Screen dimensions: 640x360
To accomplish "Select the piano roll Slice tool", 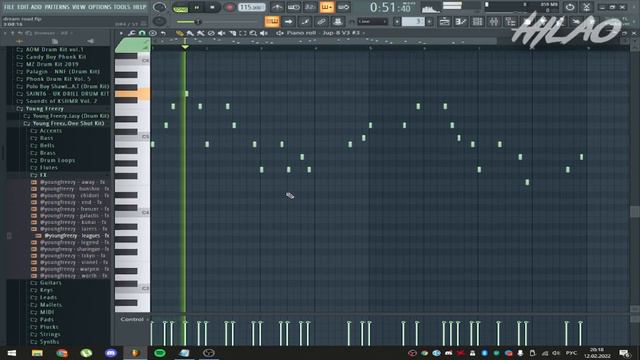I will (x=232, y=33).
